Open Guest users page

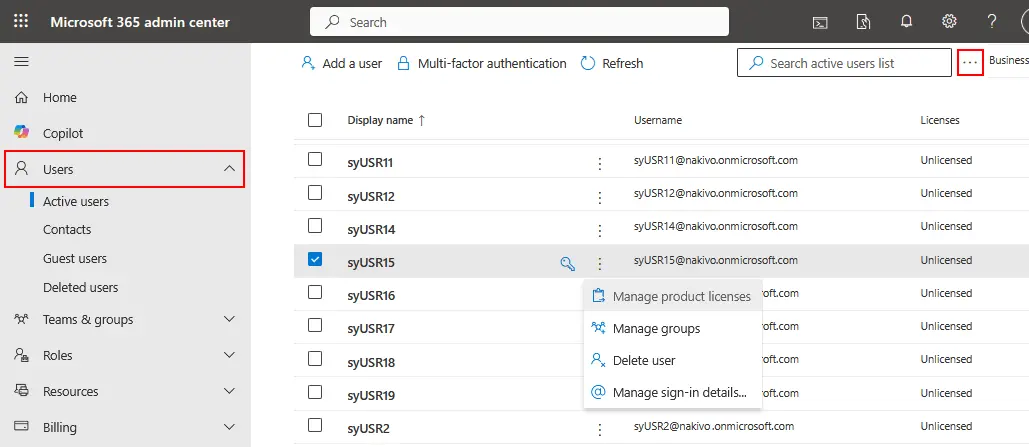point(75,259)
